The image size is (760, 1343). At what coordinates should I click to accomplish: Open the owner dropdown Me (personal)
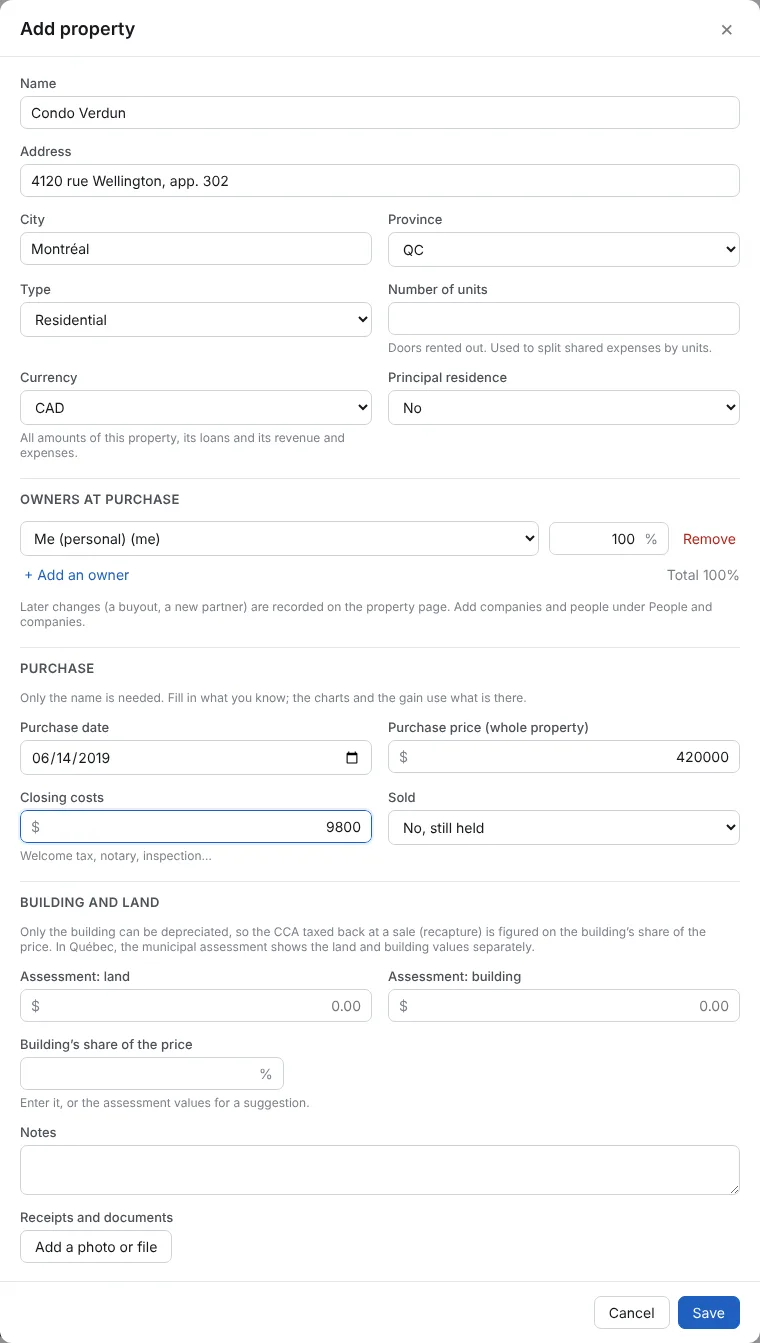[279, 539]
